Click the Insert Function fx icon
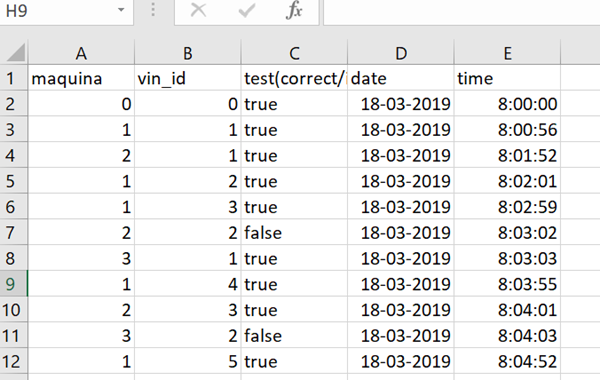 [x=294, y=10]
